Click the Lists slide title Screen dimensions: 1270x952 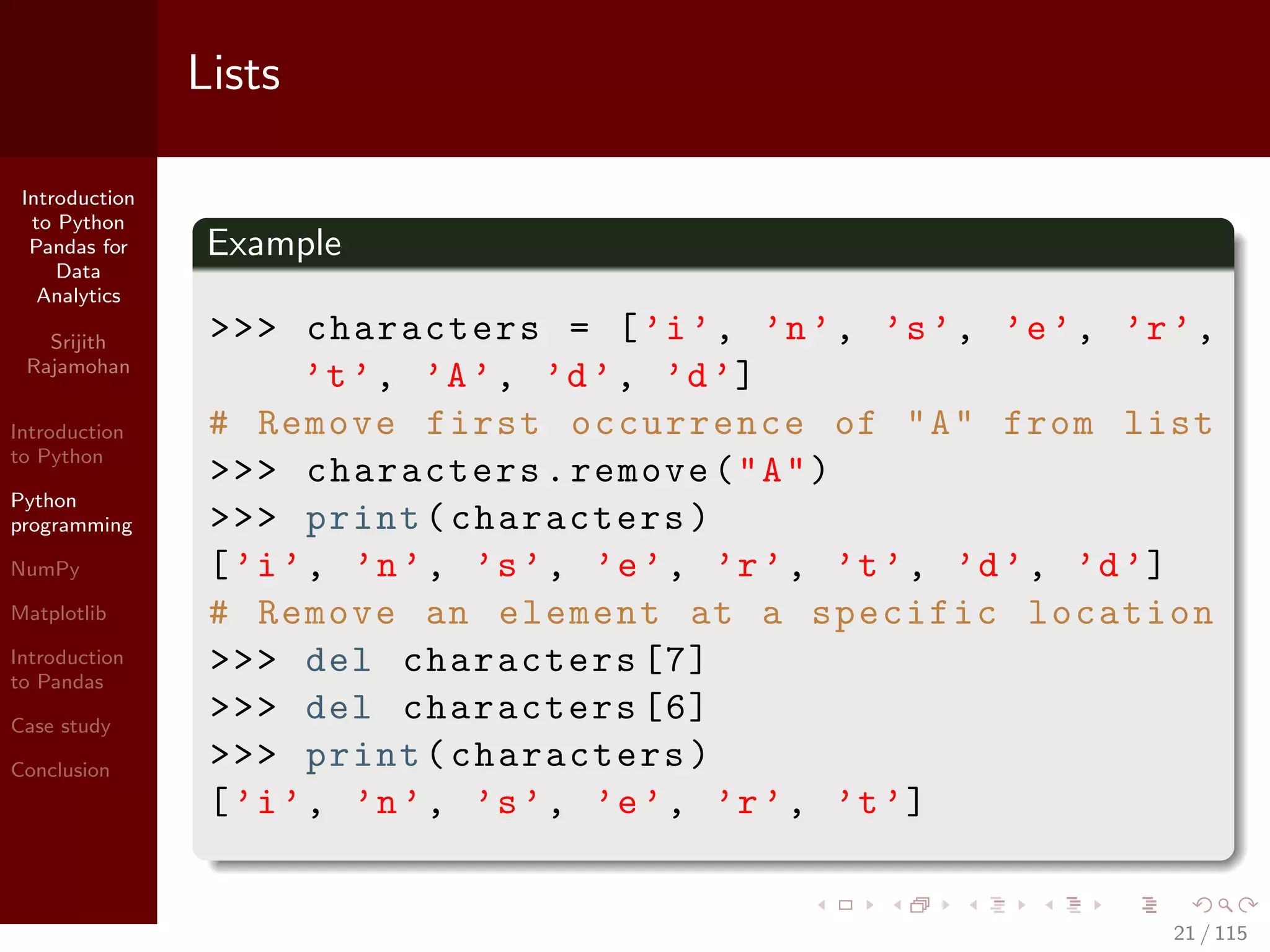234,73
